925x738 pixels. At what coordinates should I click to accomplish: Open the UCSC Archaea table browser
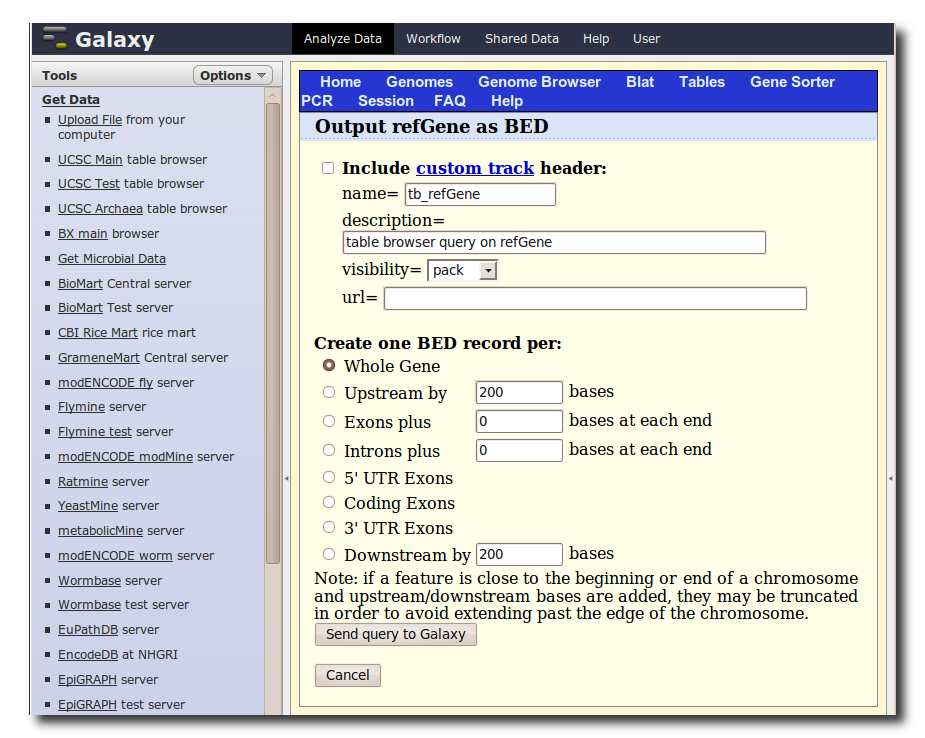[x=100, y=209]
